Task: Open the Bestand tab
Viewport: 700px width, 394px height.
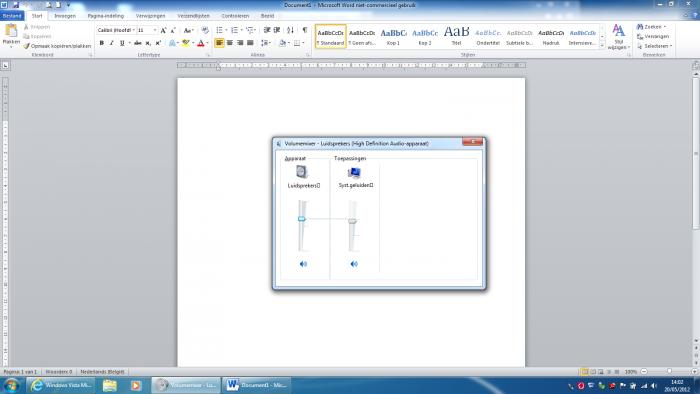Action: click(12, 16)
